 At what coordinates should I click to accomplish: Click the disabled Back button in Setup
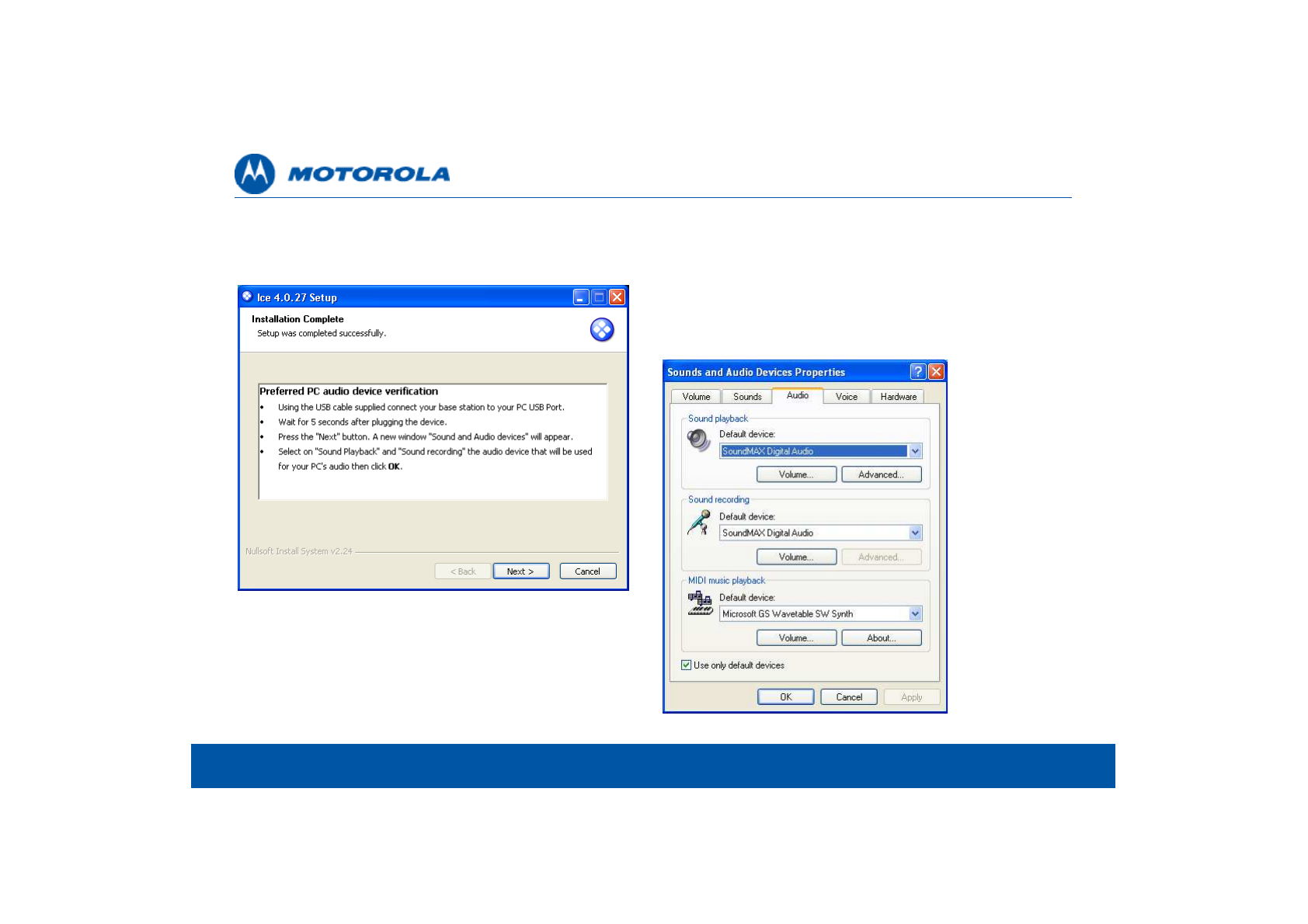(x=463, y=571)
